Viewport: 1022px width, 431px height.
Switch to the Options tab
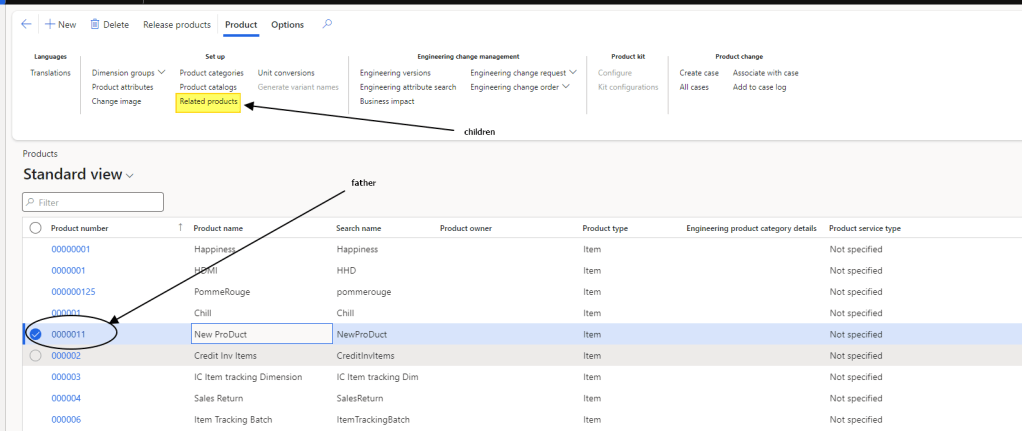pos(287,25)
